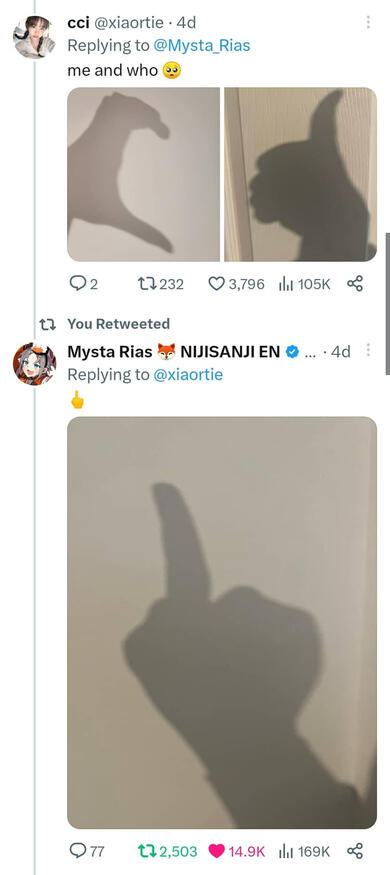
Task: Open replies on Mysta Rias's tweet with 77 comments
Action: (x=86, y=851)
